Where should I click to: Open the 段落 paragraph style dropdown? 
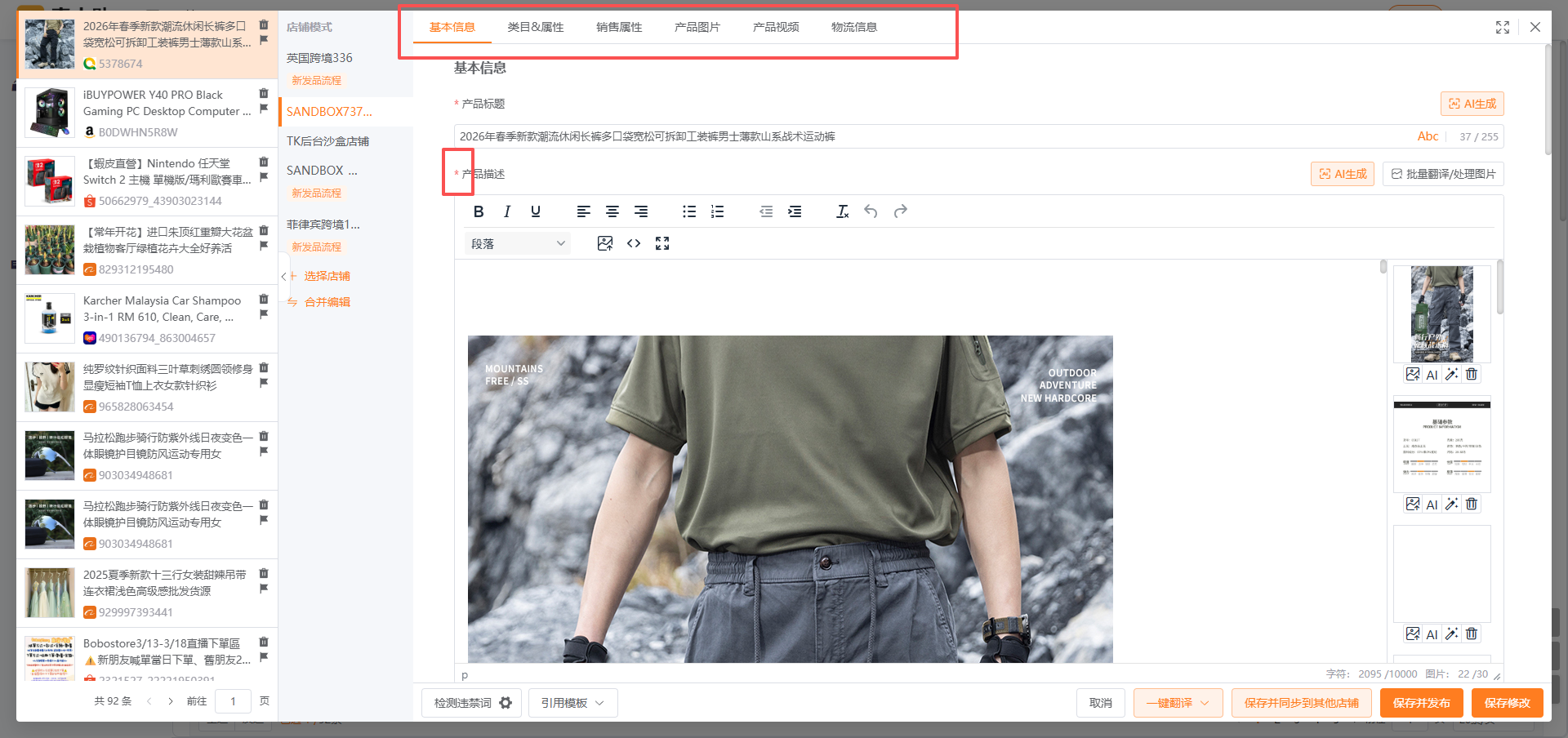(x=518, y=243)
